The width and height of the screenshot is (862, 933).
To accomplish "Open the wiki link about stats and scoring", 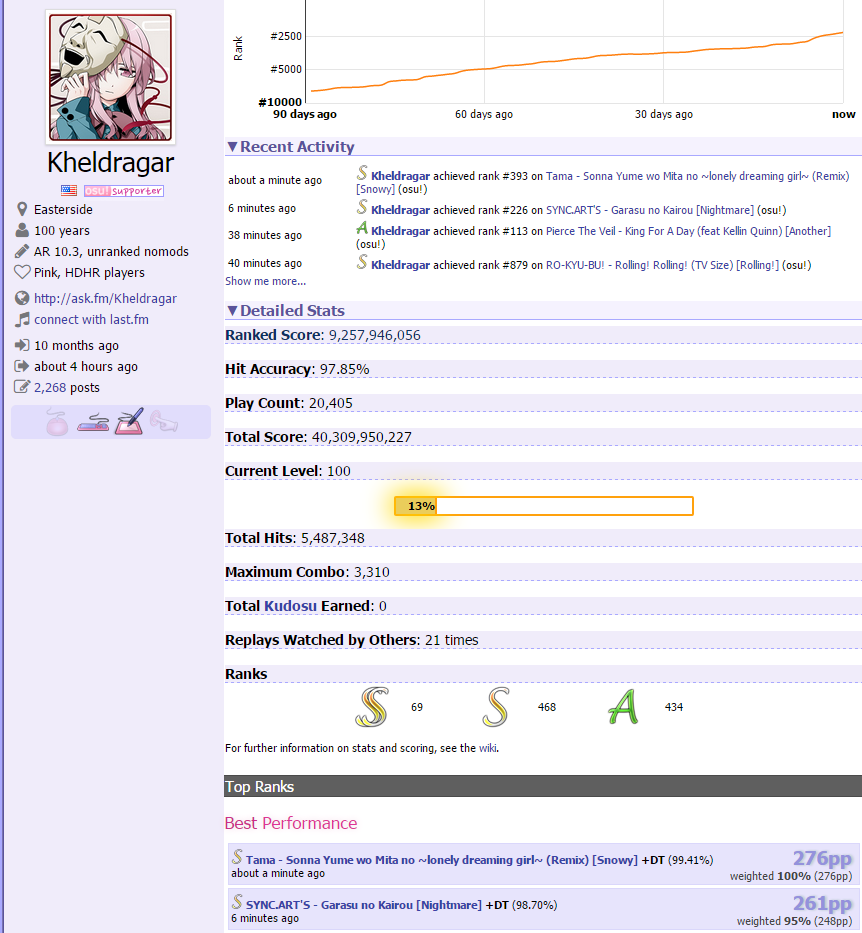I will click(x=487, y=748).
